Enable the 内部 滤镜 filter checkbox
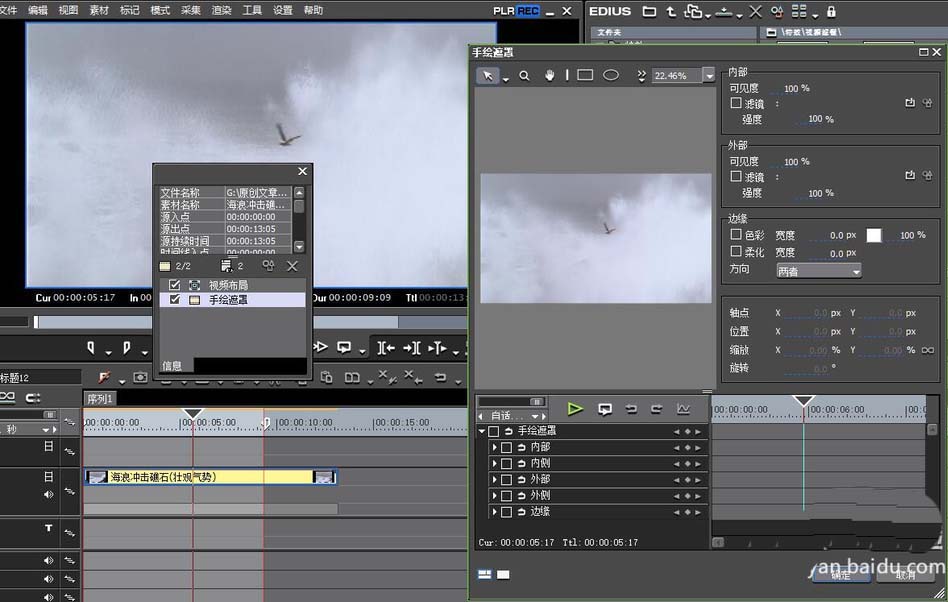Image resolution: width=948 pixels, height=602 pixels. click(736, 103)
